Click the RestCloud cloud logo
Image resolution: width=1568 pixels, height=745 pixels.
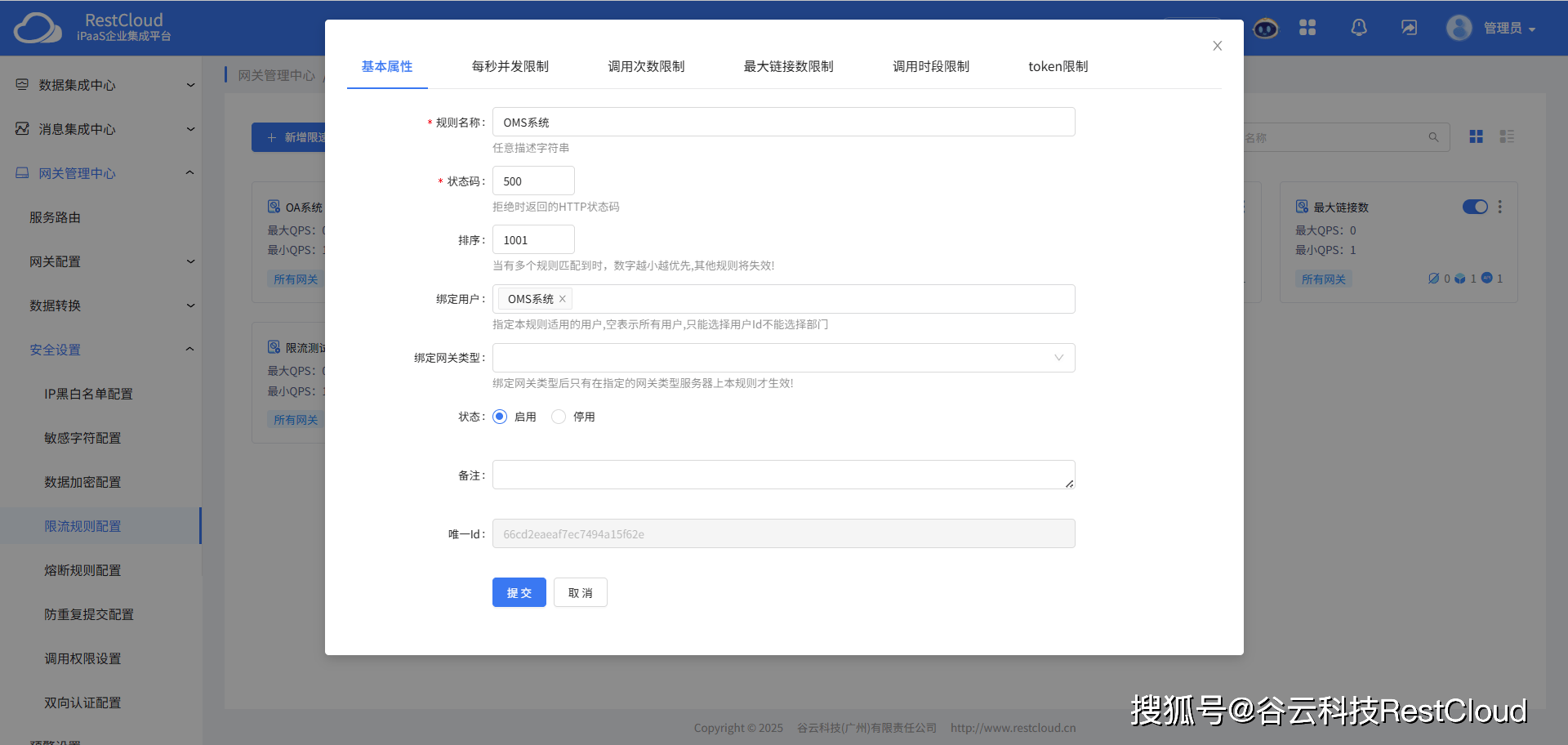[37, 27]
